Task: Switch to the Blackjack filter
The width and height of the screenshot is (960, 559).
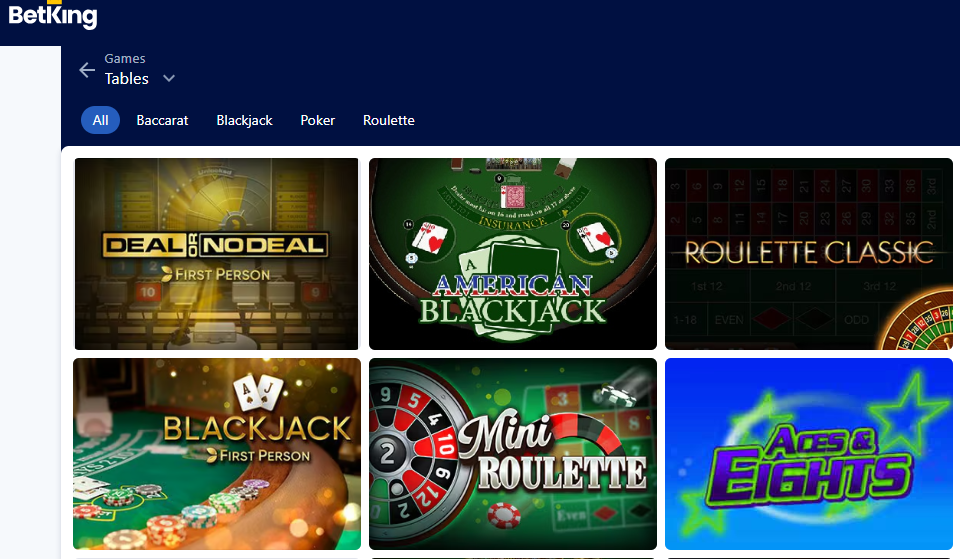Action: coord(244,120)
